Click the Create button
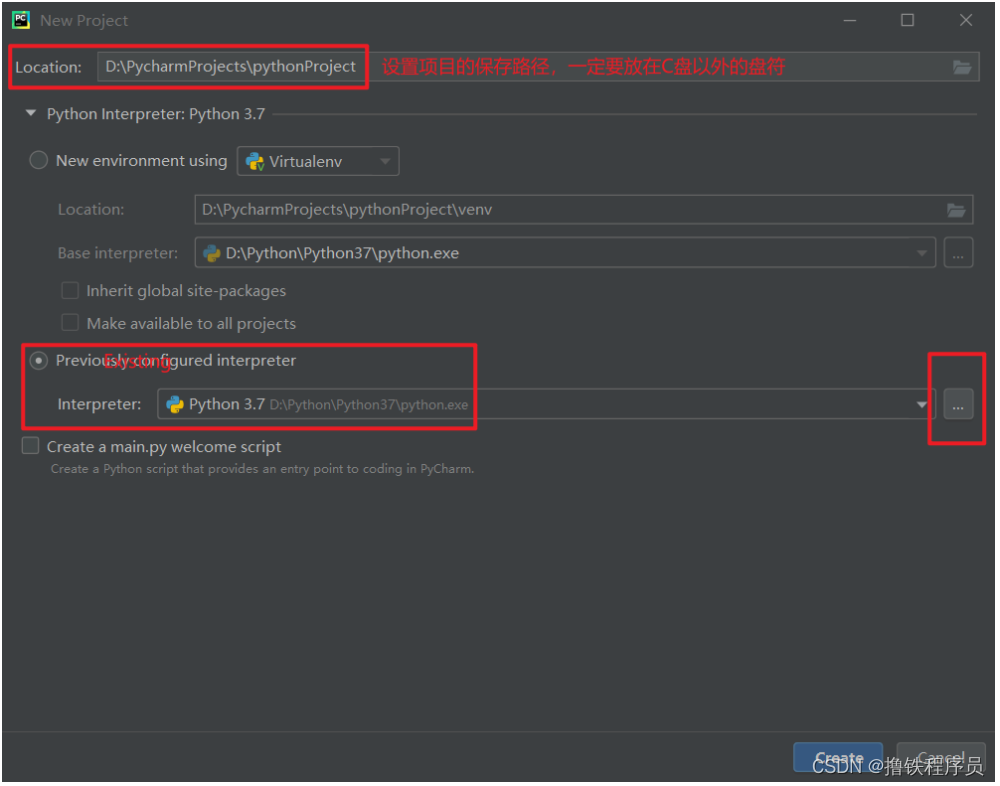 840,759
